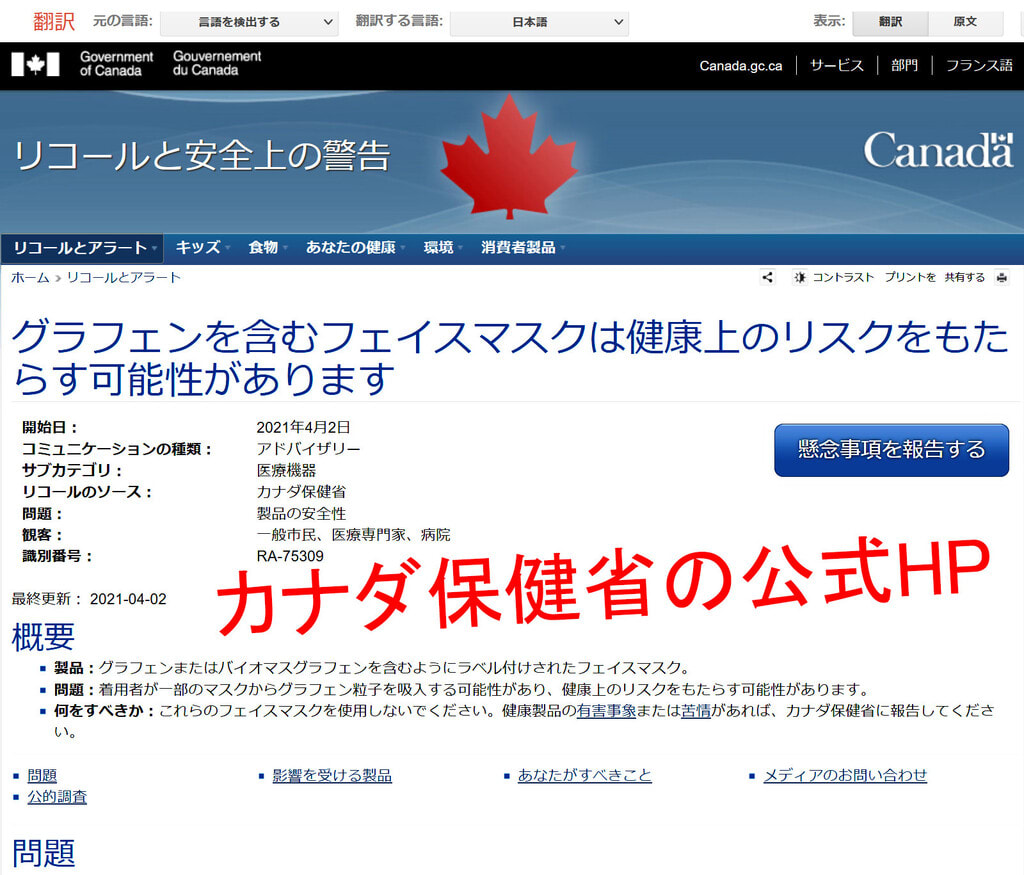Click リコールとアラート in the breadcrumb
Image resolution: width=1024 pixels, height=875 pixels.
click(123, 278)
